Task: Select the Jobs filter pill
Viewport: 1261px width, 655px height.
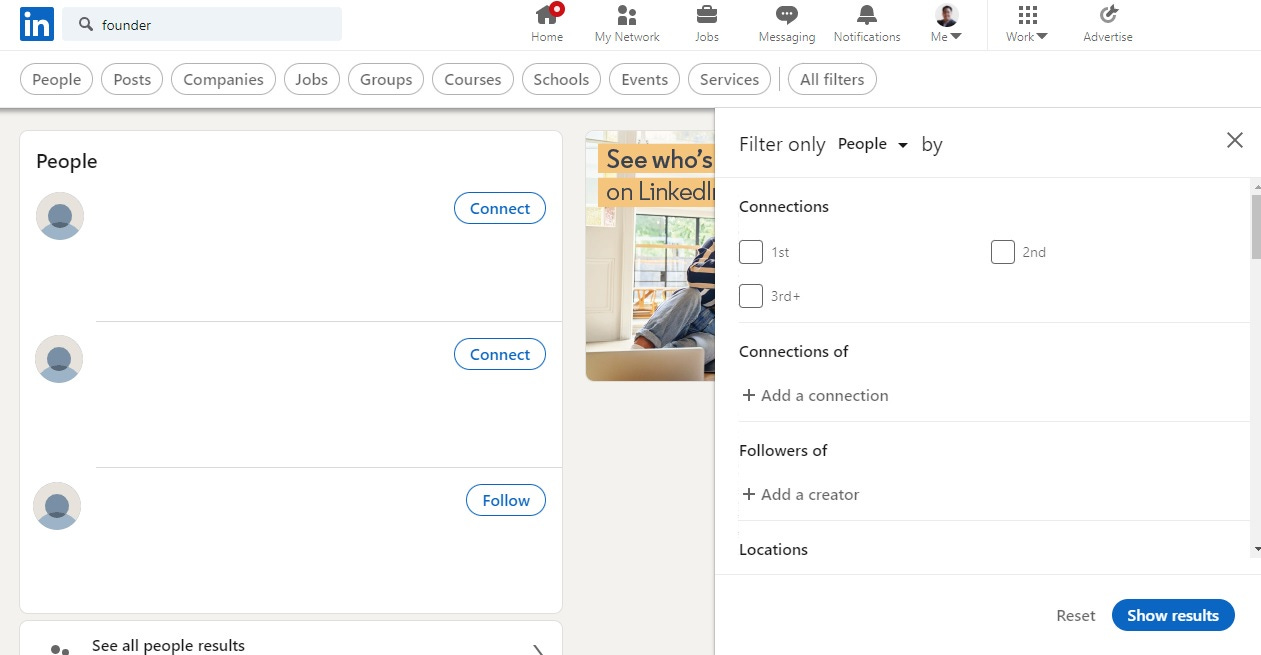Action: coord(312,80)
